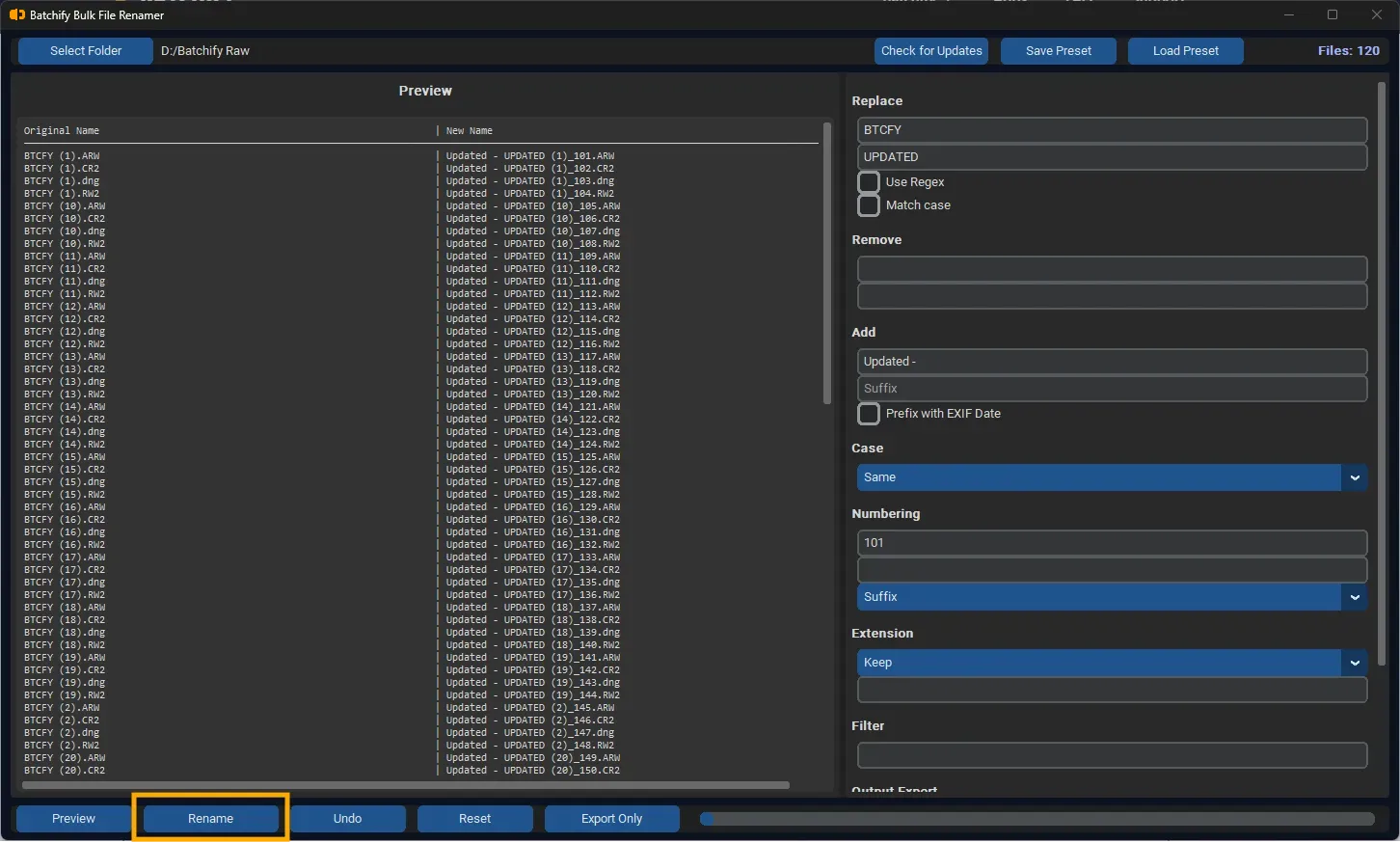Close the Batchify Bulk File Renamer window

point(1376,14)
